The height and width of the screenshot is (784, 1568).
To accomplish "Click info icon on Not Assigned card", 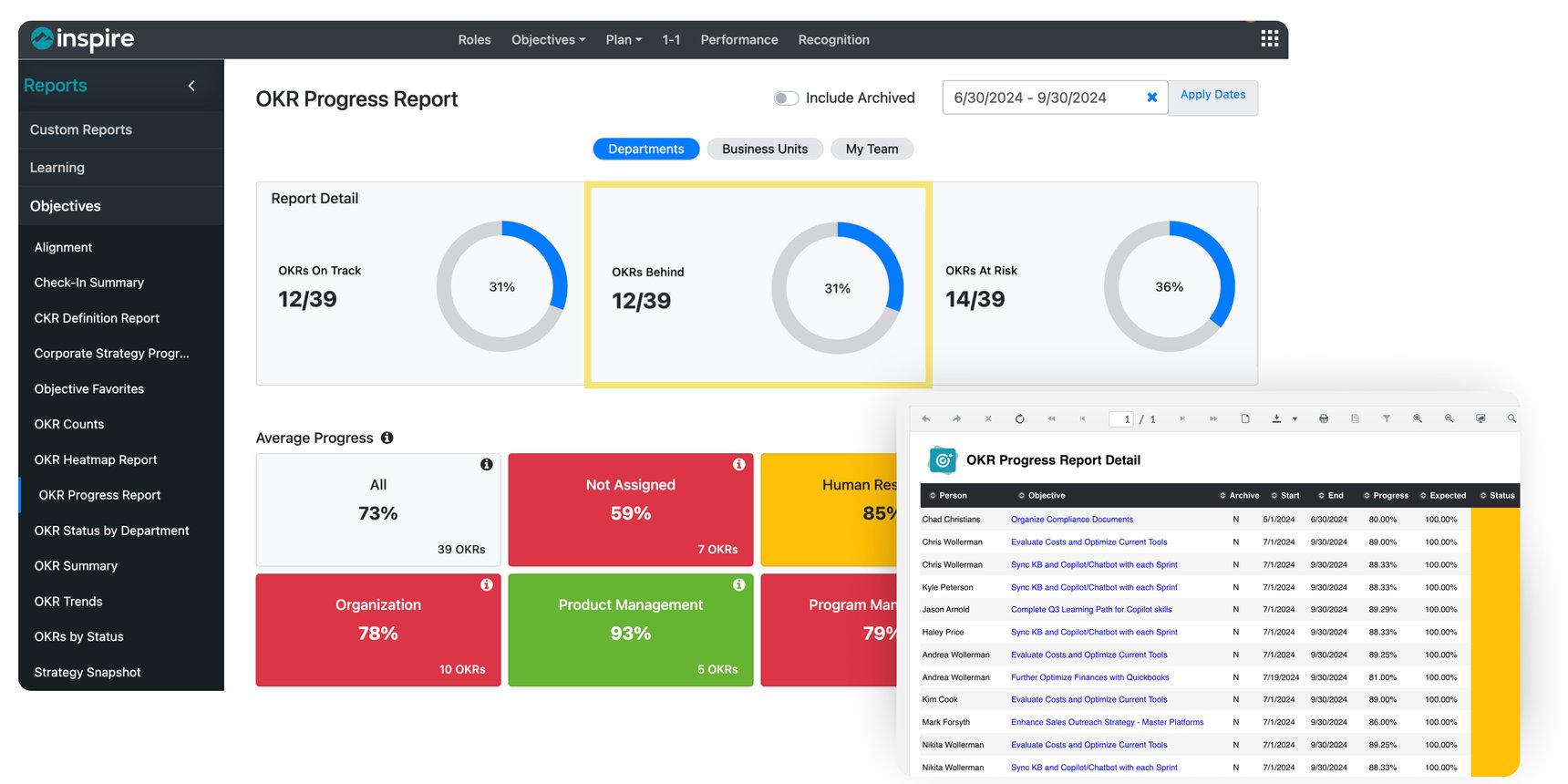I will pyautogui.click(x=738, y=465).
